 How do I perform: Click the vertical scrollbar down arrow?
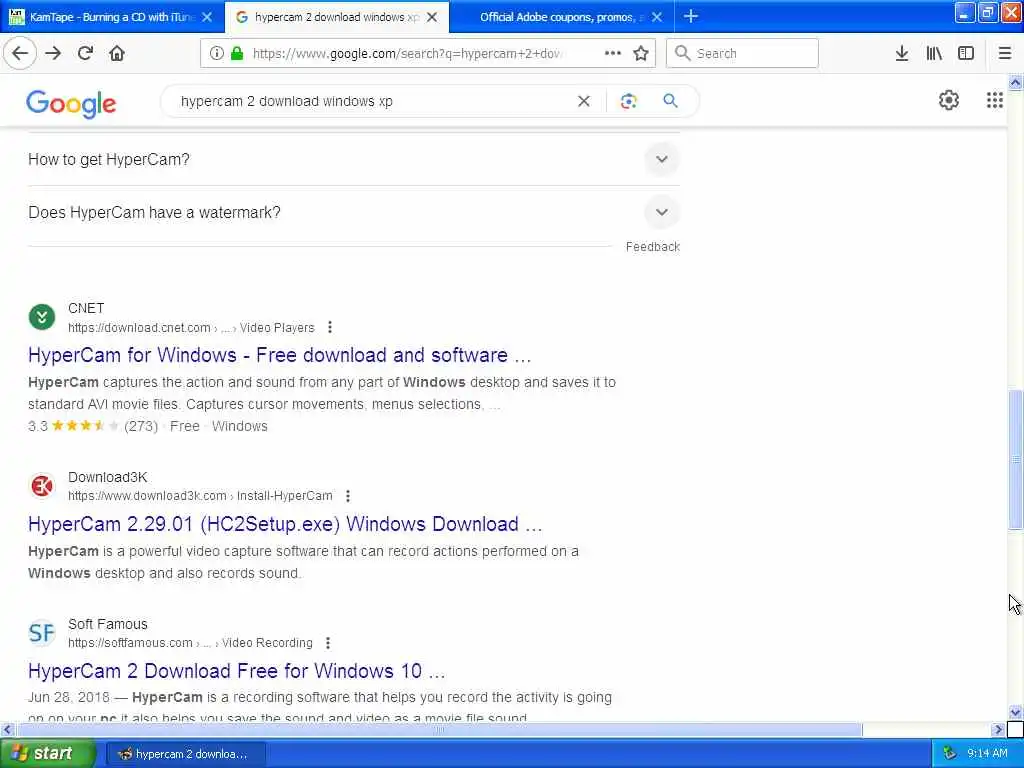(1015, 712)
